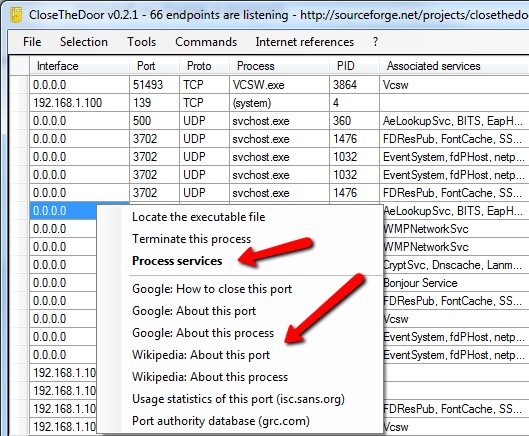The width and height of the screenshot is (529, 436).
Task: Open the Internet references menu
Action: click(304, 42)
